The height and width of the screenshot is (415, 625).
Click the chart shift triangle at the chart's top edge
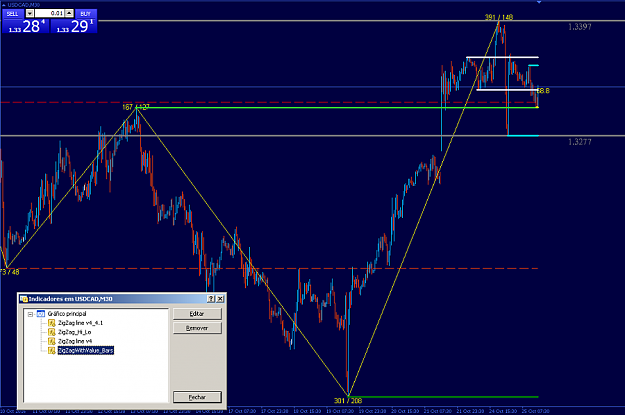click(x=539, y=2)
